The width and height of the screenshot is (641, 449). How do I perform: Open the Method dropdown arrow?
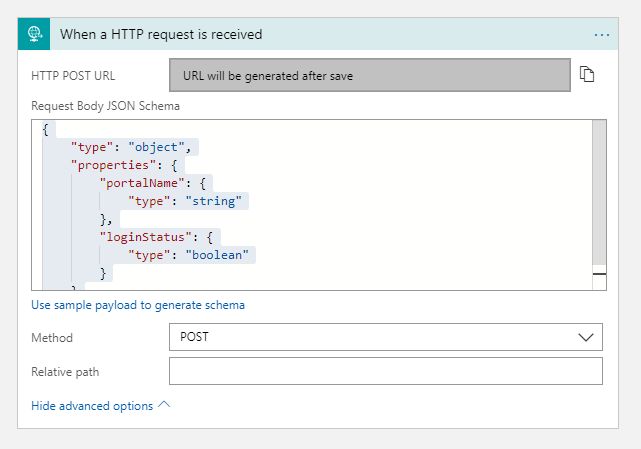(585, 337)
